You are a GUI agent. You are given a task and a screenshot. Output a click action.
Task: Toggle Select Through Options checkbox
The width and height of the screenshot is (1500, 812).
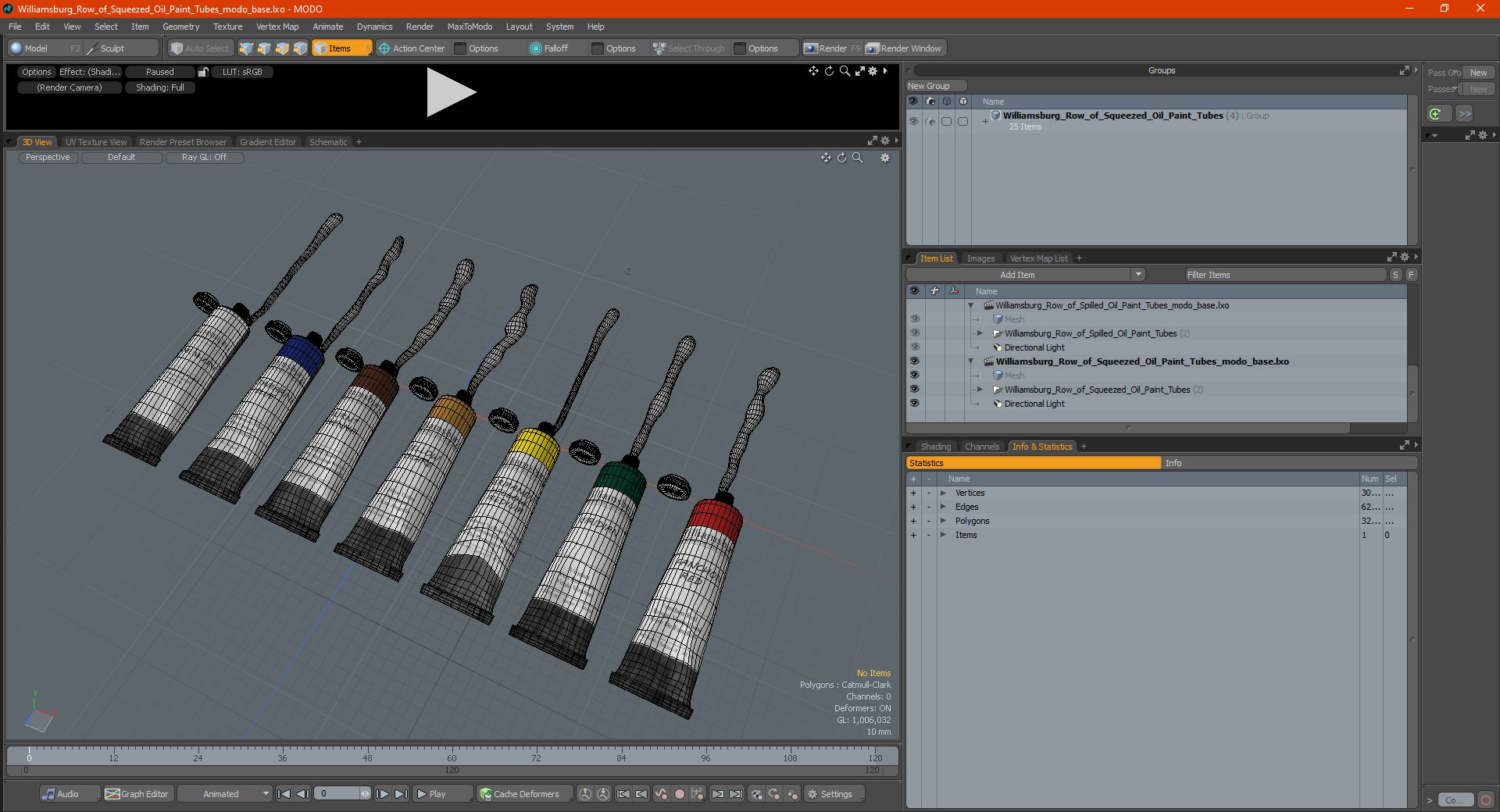point(740,48)
